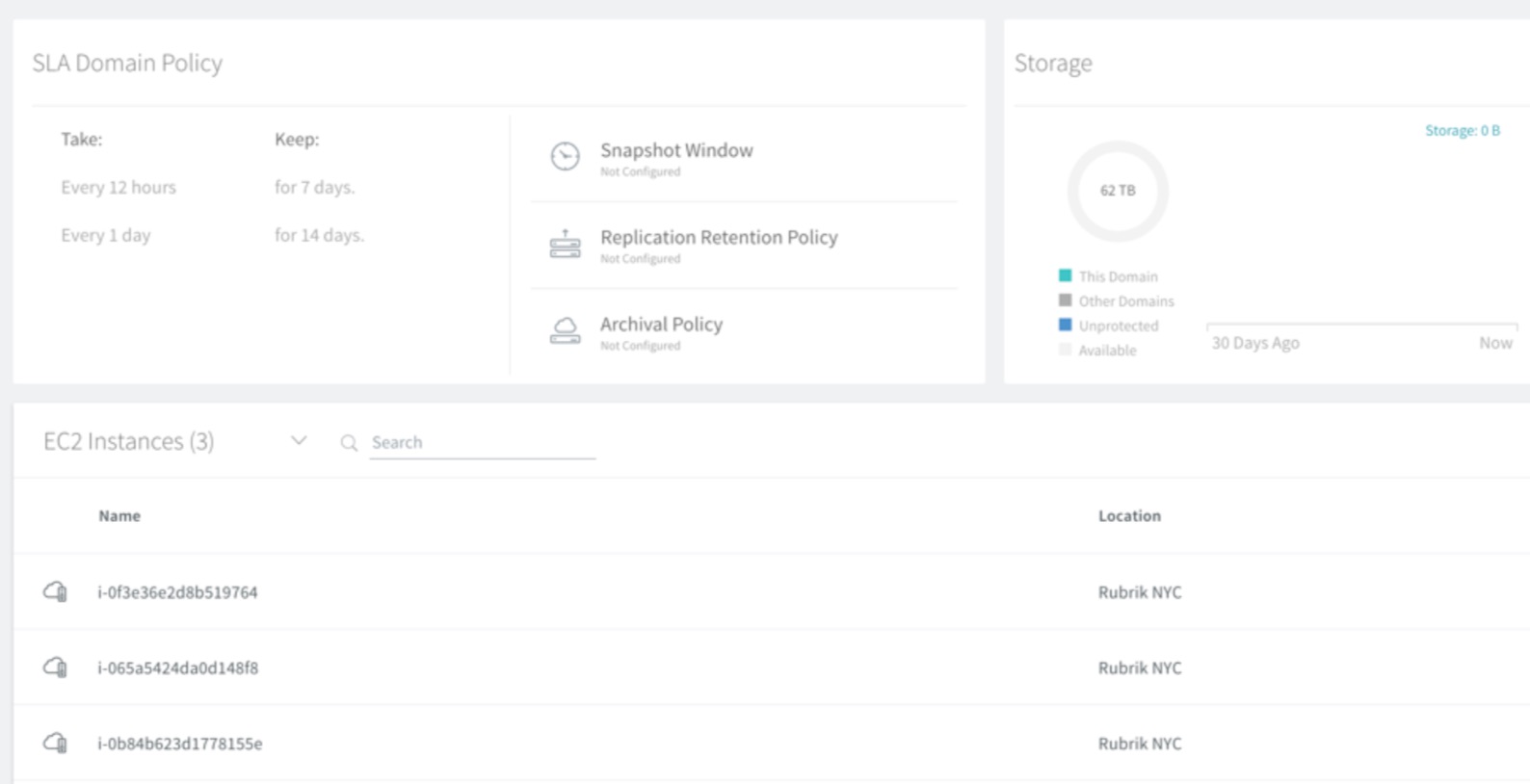Open instance i-0f3e36e2d8b519764

pyautogui.click(x=177, y=592)
